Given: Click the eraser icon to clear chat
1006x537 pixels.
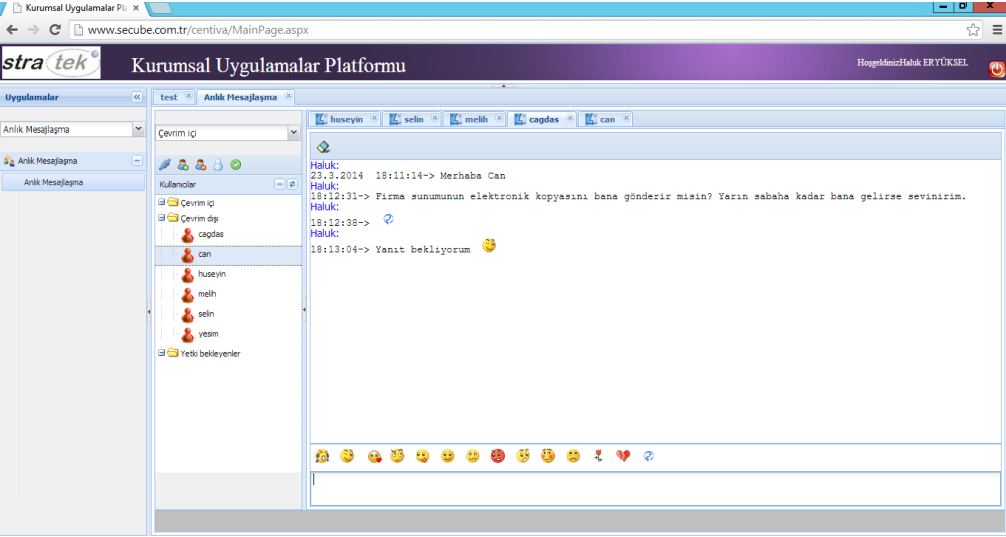Looking at the screenshot, I should 323,146.
